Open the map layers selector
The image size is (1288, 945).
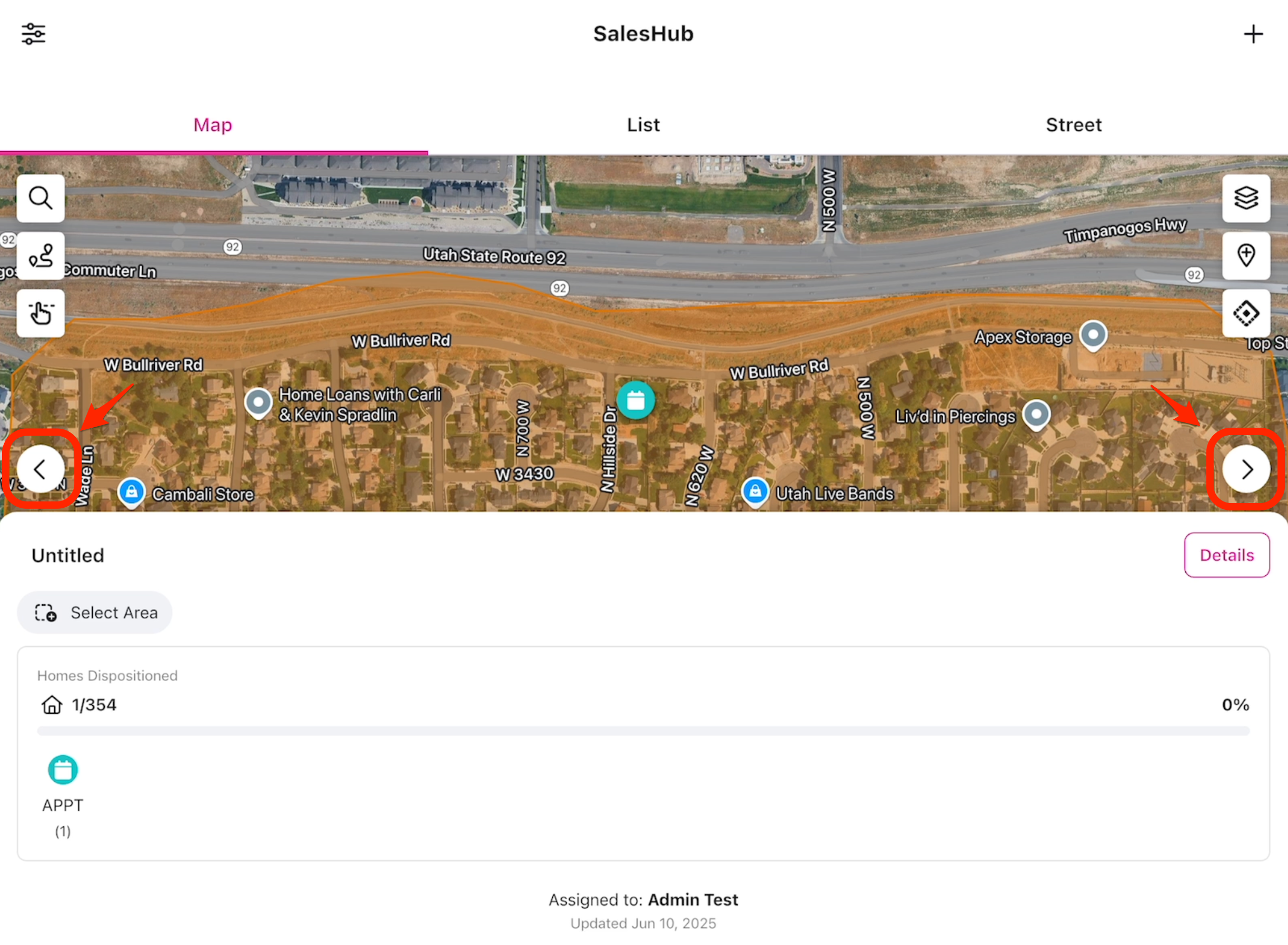(1246, 198)
